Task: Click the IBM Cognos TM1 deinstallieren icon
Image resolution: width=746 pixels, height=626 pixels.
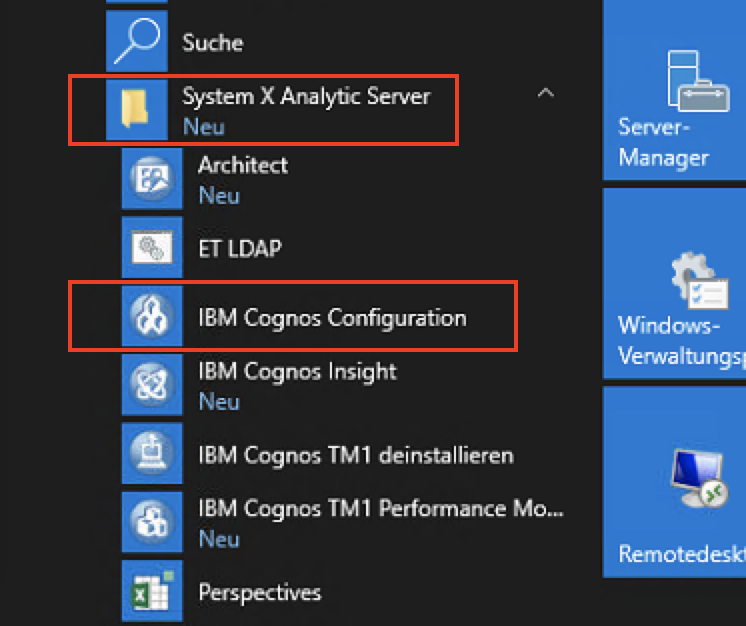Action: (152, 454)
